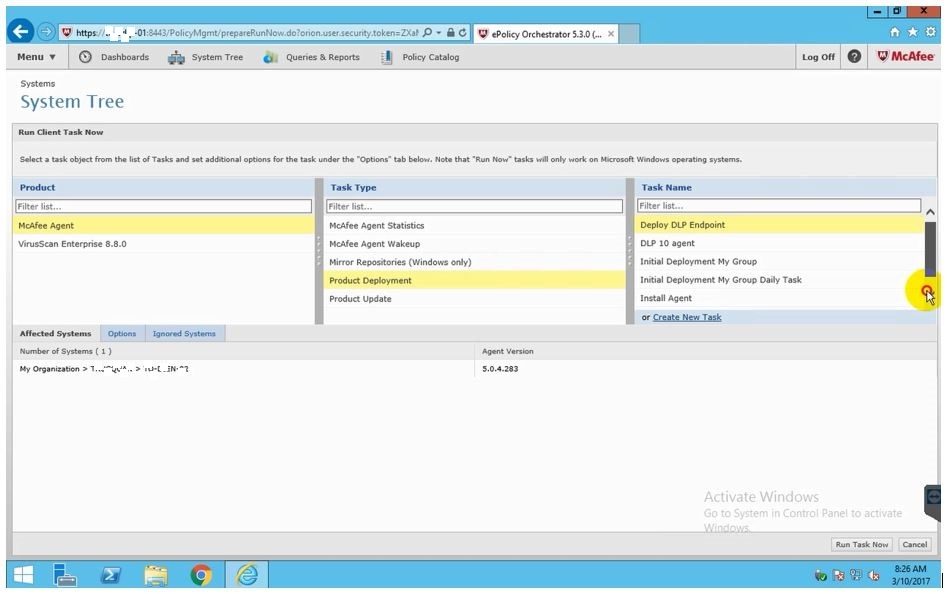
Task: Open Queries & Reports icon
Action: (271, 57)
